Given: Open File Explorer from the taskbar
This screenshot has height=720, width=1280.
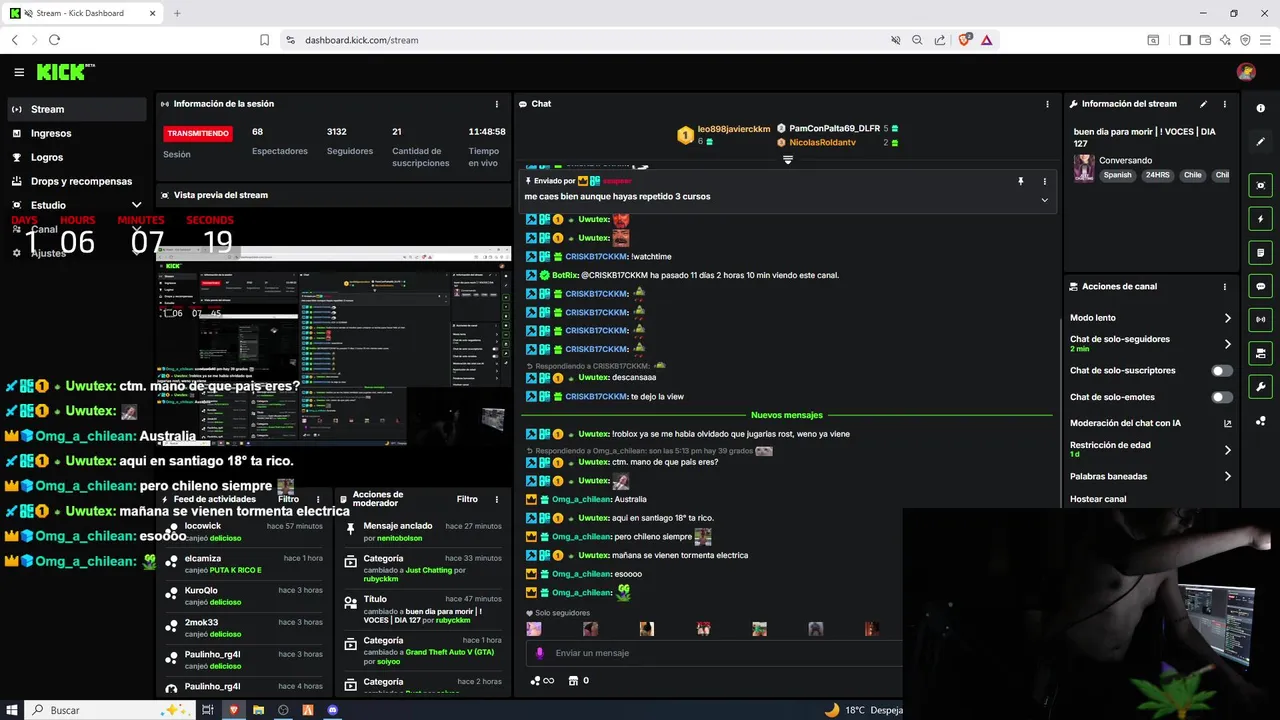Looking at the screenshot, I should pos(258,710).
